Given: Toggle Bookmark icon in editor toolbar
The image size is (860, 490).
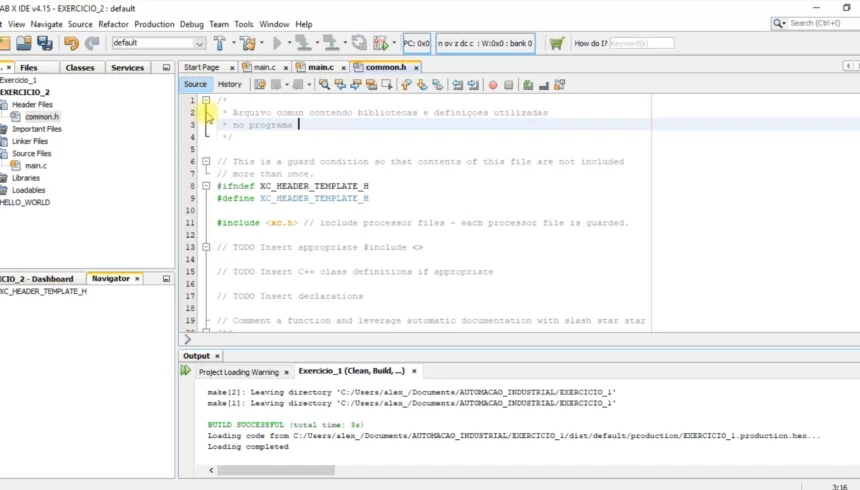Looking at the screenshot, I should (438, 85).
